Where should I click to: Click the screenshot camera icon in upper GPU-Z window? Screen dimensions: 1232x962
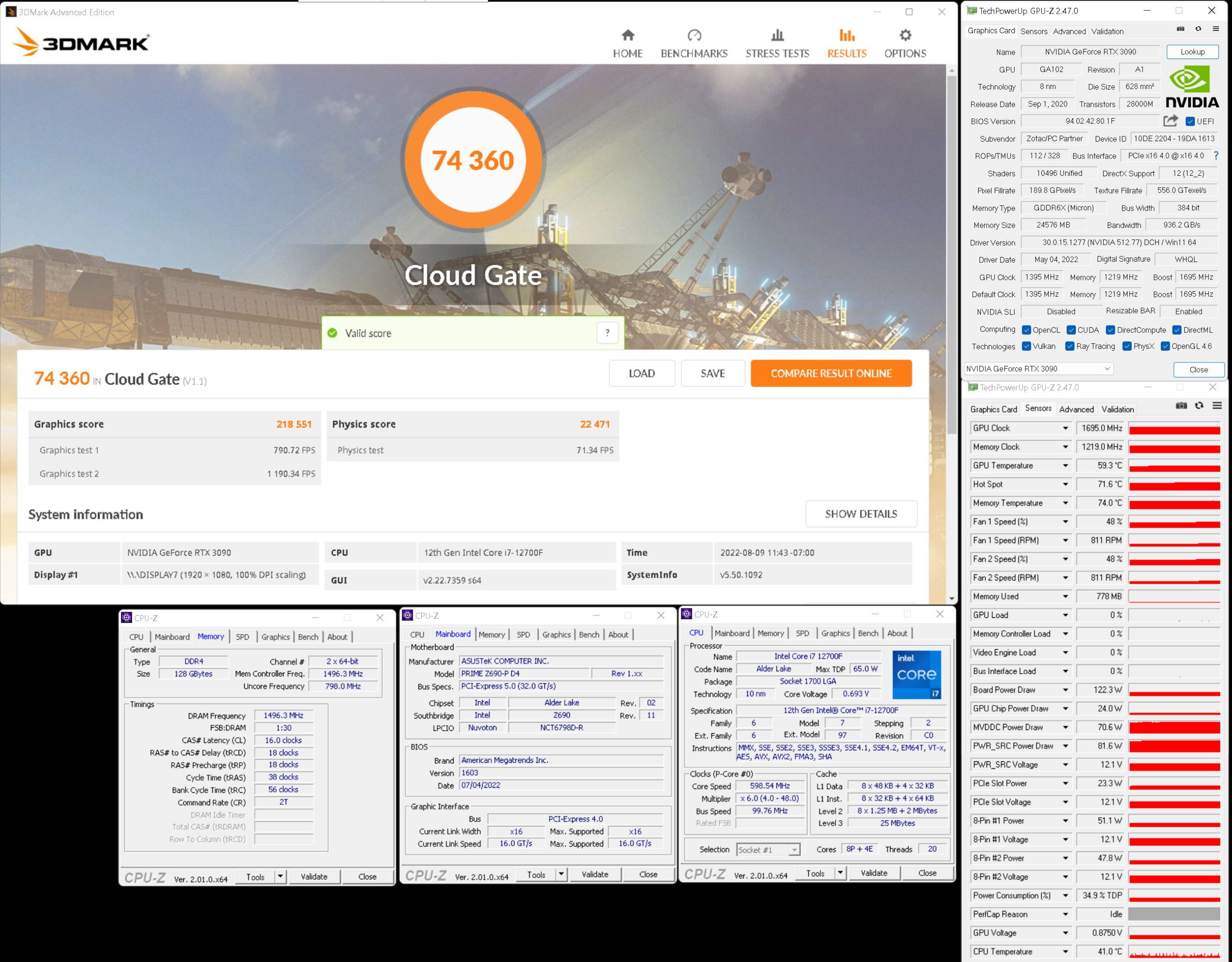click(1180, 30)
